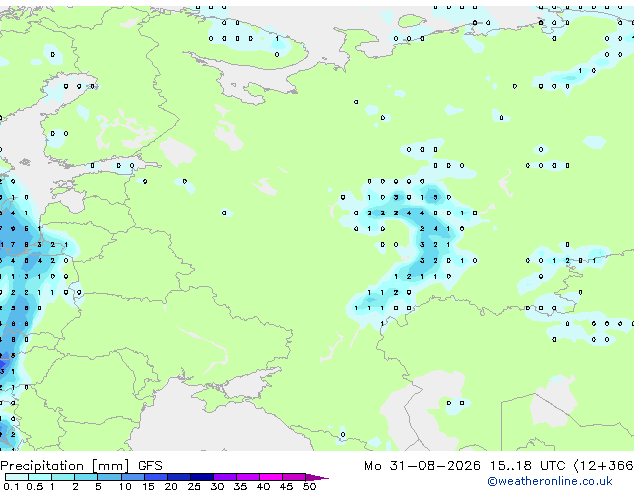Select the 0.5–1 mm legend swatch
Image resolution: width=634 pixels, height=490 pixels.
[x=40, y=477]
